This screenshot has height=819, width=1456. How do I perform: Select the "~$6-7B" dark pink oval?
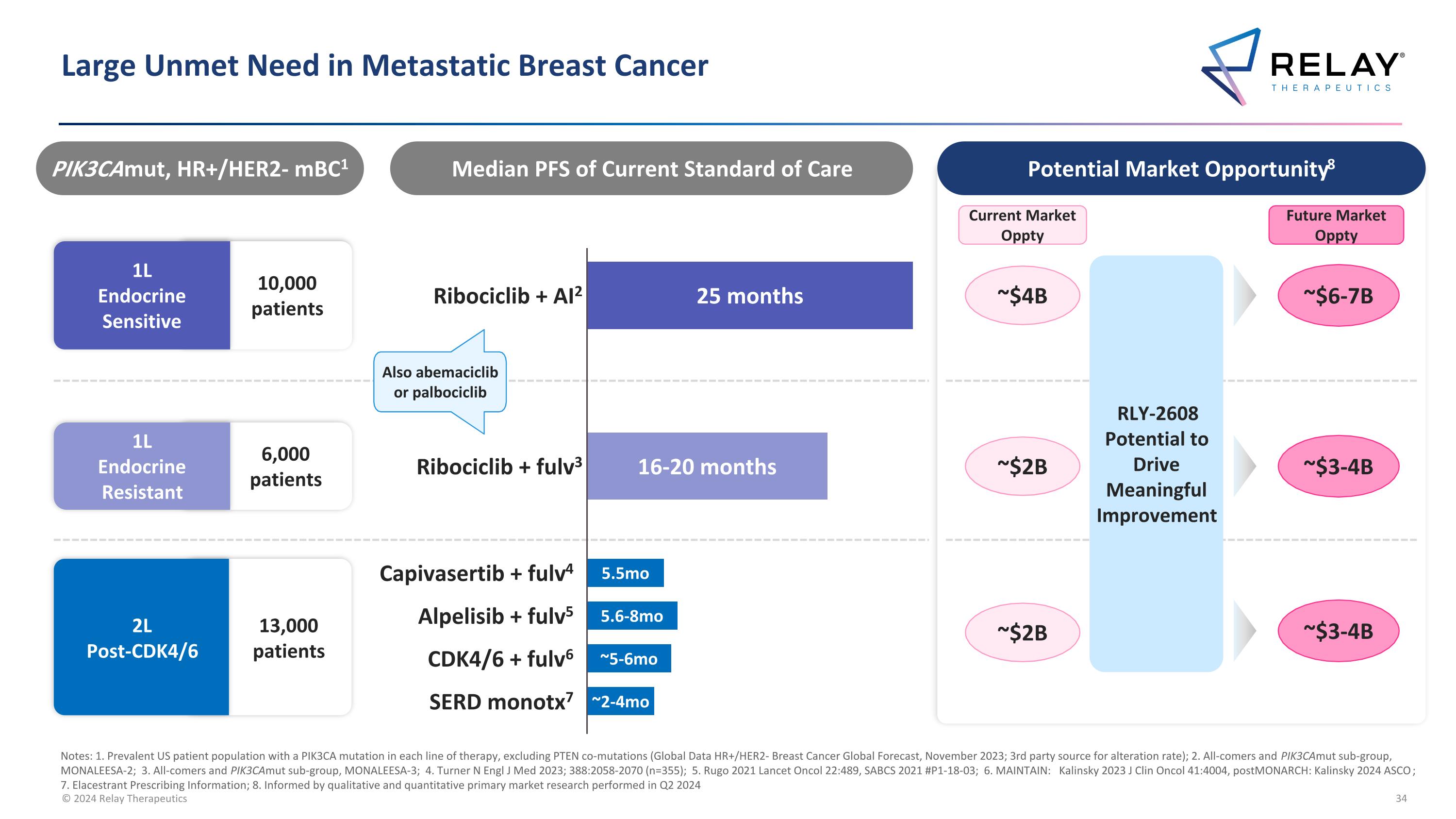click(x=1338, y=296)
